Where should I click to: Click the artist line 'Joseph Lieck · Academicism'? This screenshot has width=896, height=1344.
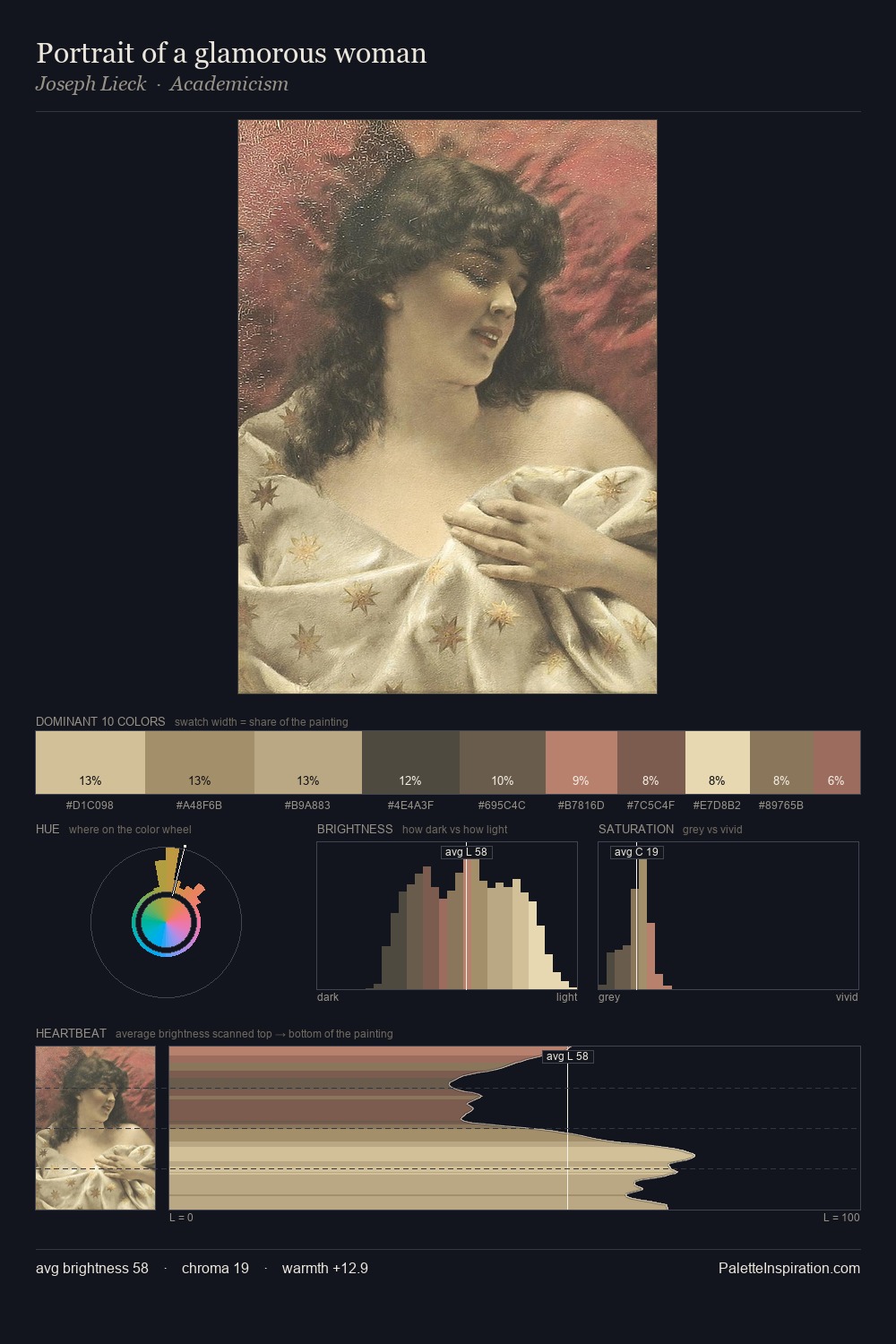click(x=162, y=84)
